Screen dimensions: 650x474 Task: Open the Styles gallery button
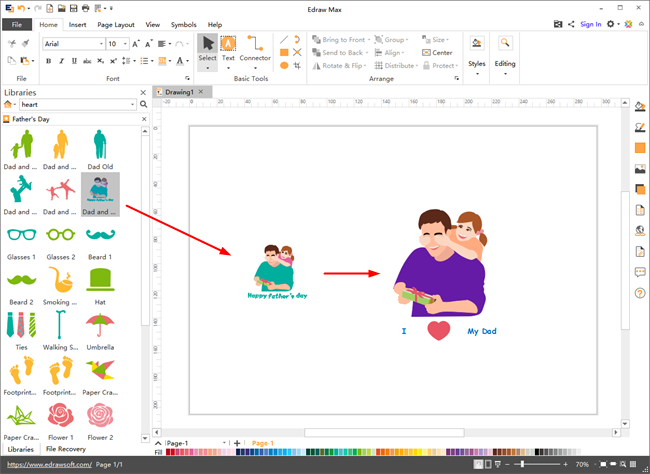click(x=477, y=50)
